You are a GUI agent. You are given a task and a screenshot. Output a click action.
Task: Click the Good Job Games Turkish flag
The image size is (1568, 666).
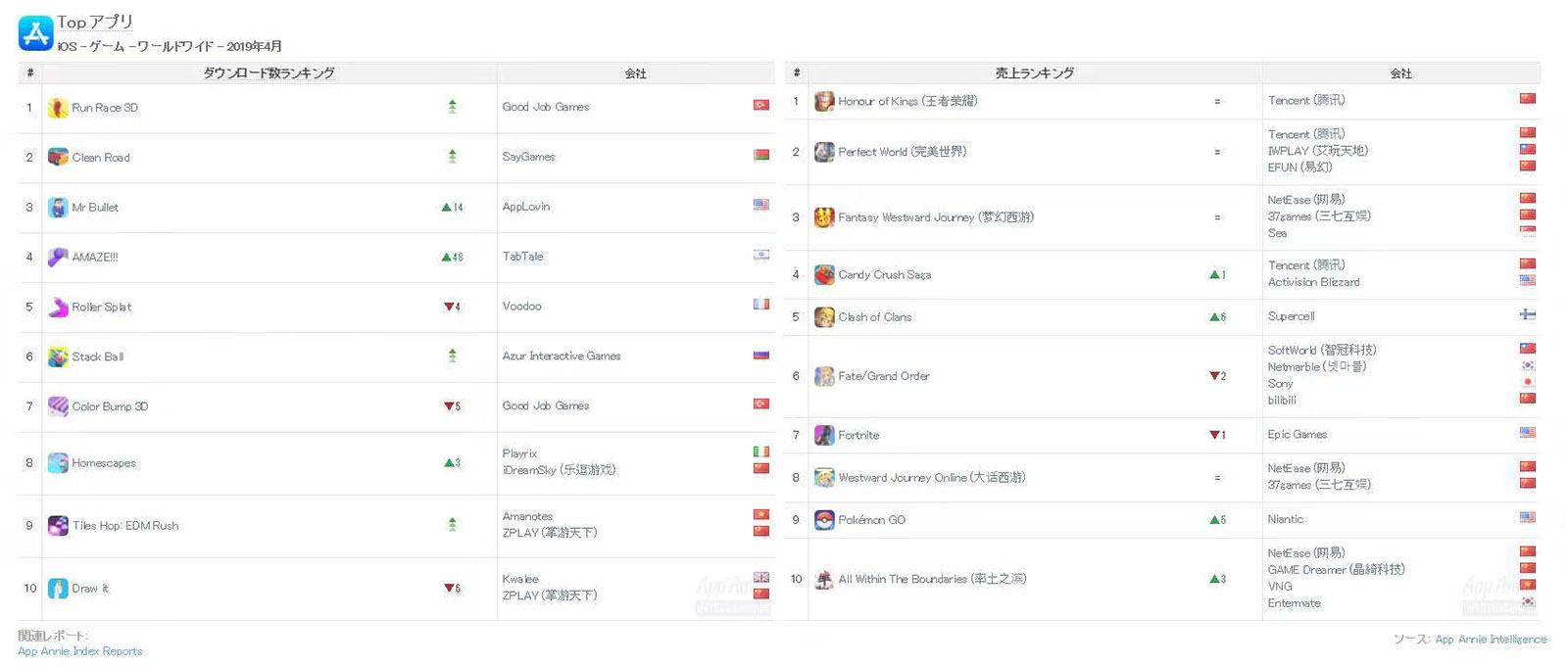point(760,105)
